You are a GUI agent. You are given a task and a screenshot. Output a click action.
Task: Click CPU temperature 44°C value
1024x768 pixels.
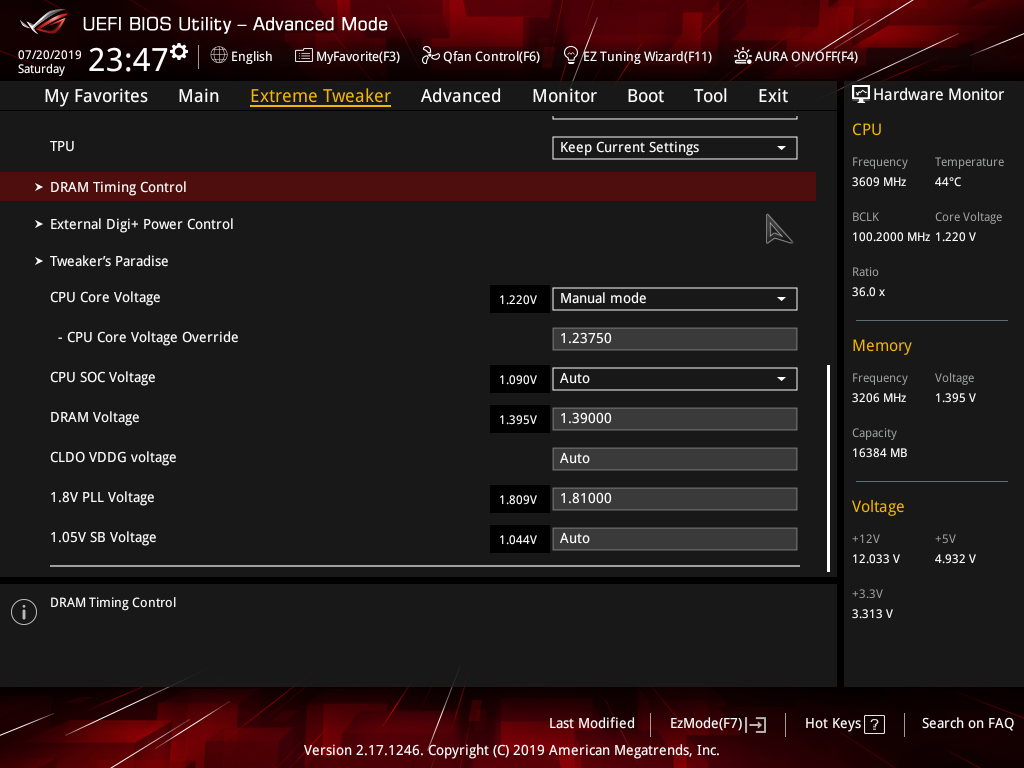click(x=948, y=182)
